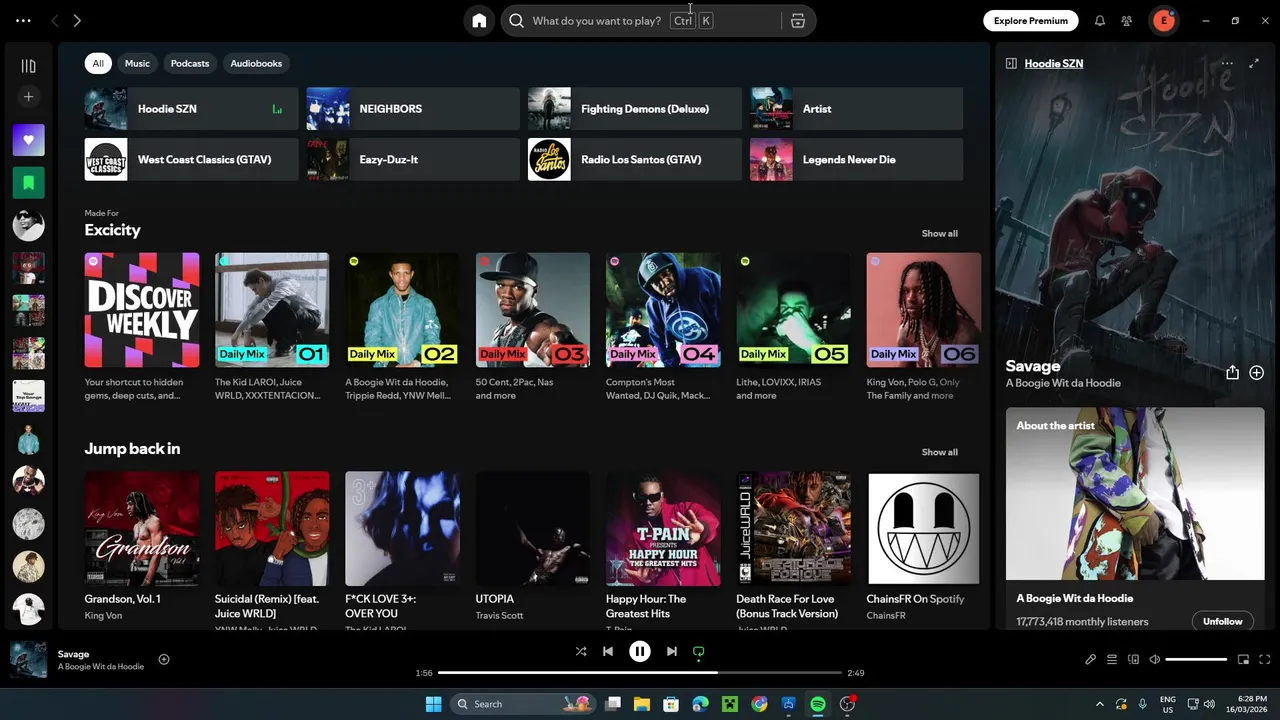
Task: Open the Browse icon in search bar
Action: (x=798, y=21)
